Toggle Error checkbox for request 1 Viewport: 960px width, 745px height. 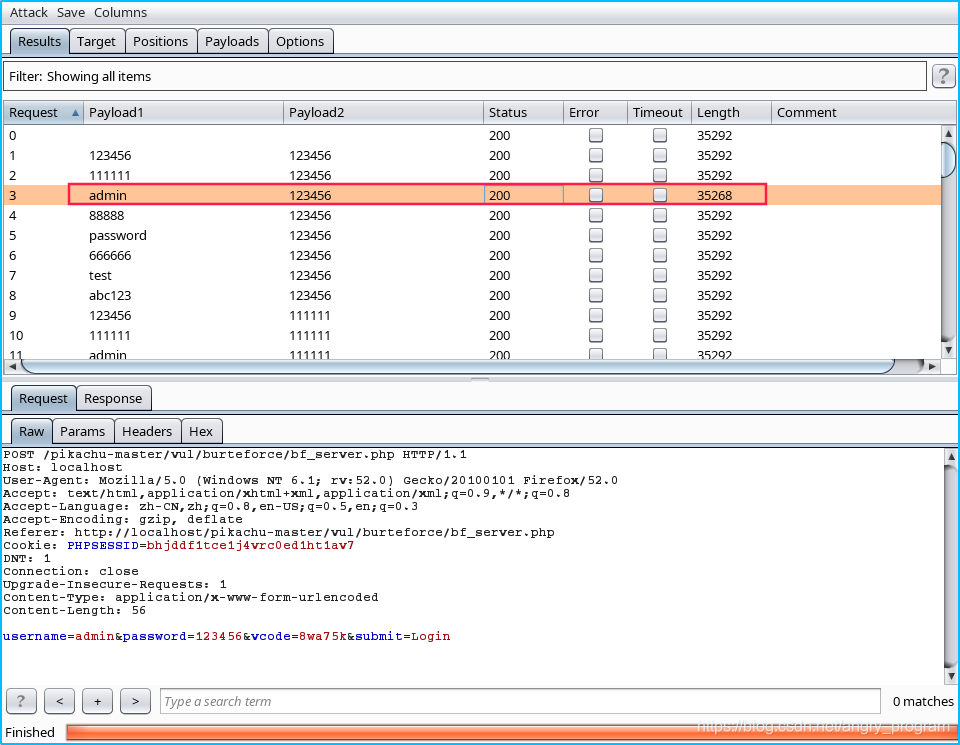[x=596, y=155]
